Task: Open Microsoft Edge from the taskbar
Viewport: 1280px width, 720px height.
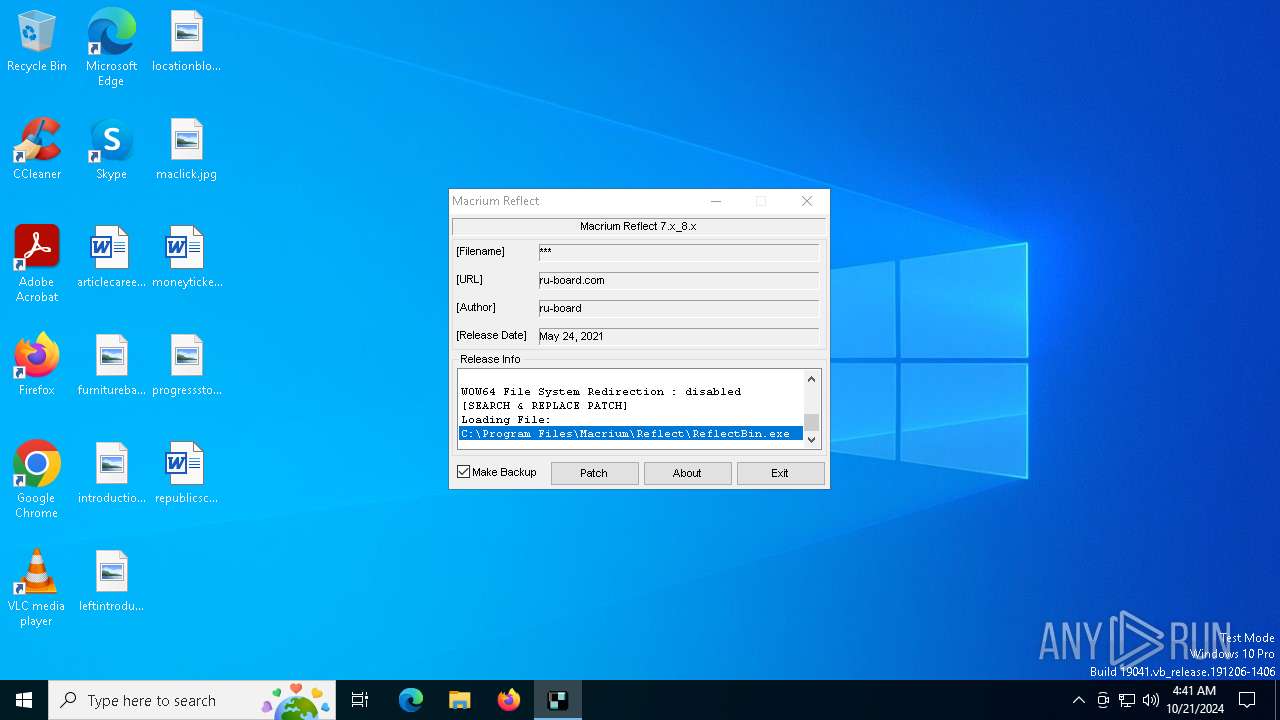Action: [x=411, y=700]
